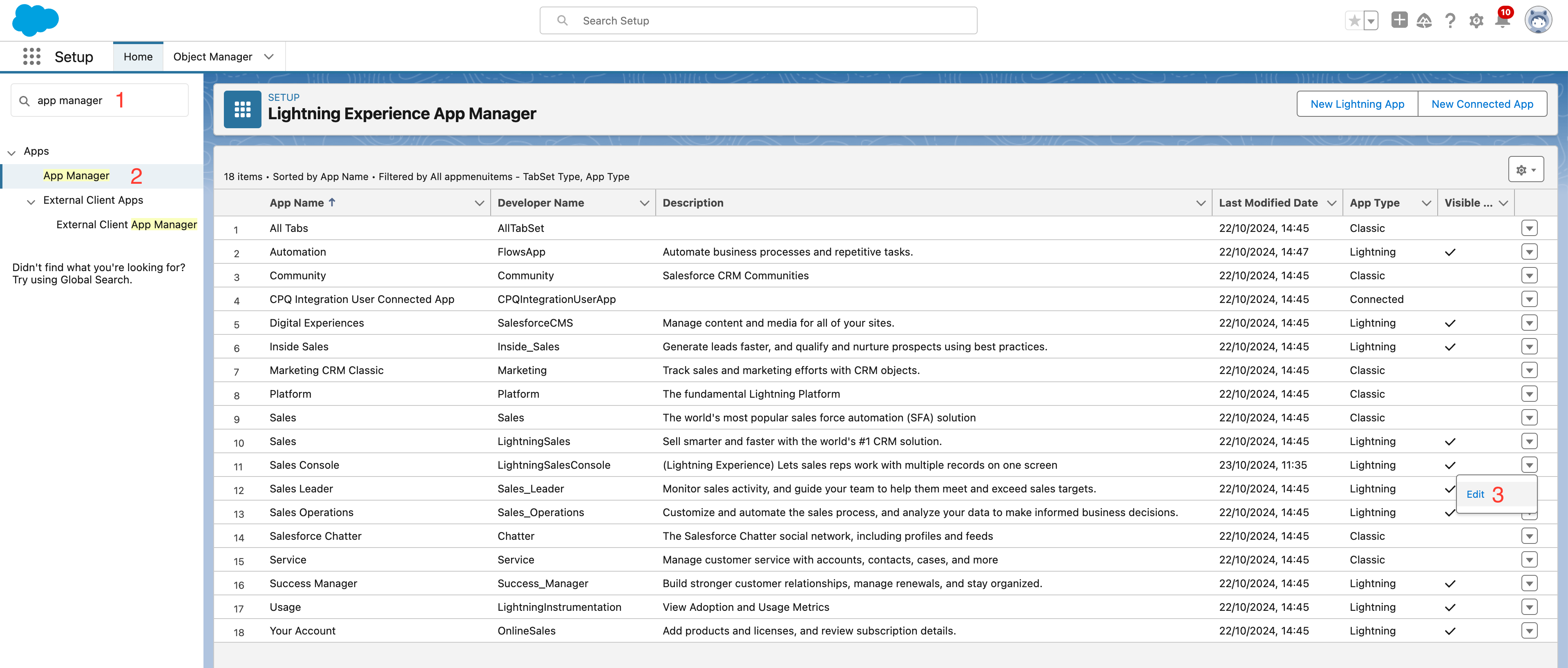This screenshot has width=1568, height=668.
Task: Select App Manager in the sidebar
Action: pos(76,176)
